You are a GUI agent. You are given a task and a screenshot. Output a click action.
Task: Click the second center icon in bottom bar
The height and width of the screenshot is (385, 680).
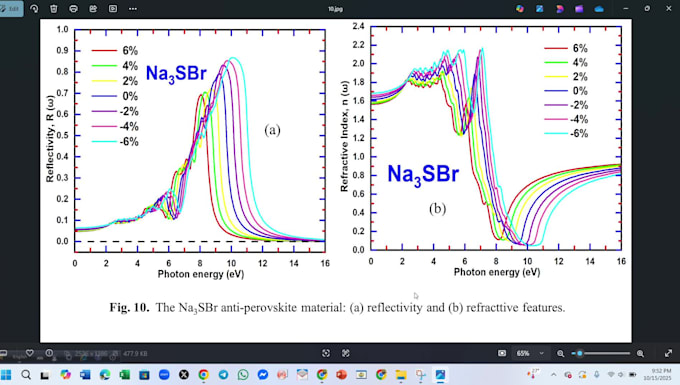[x=346, y=353]
